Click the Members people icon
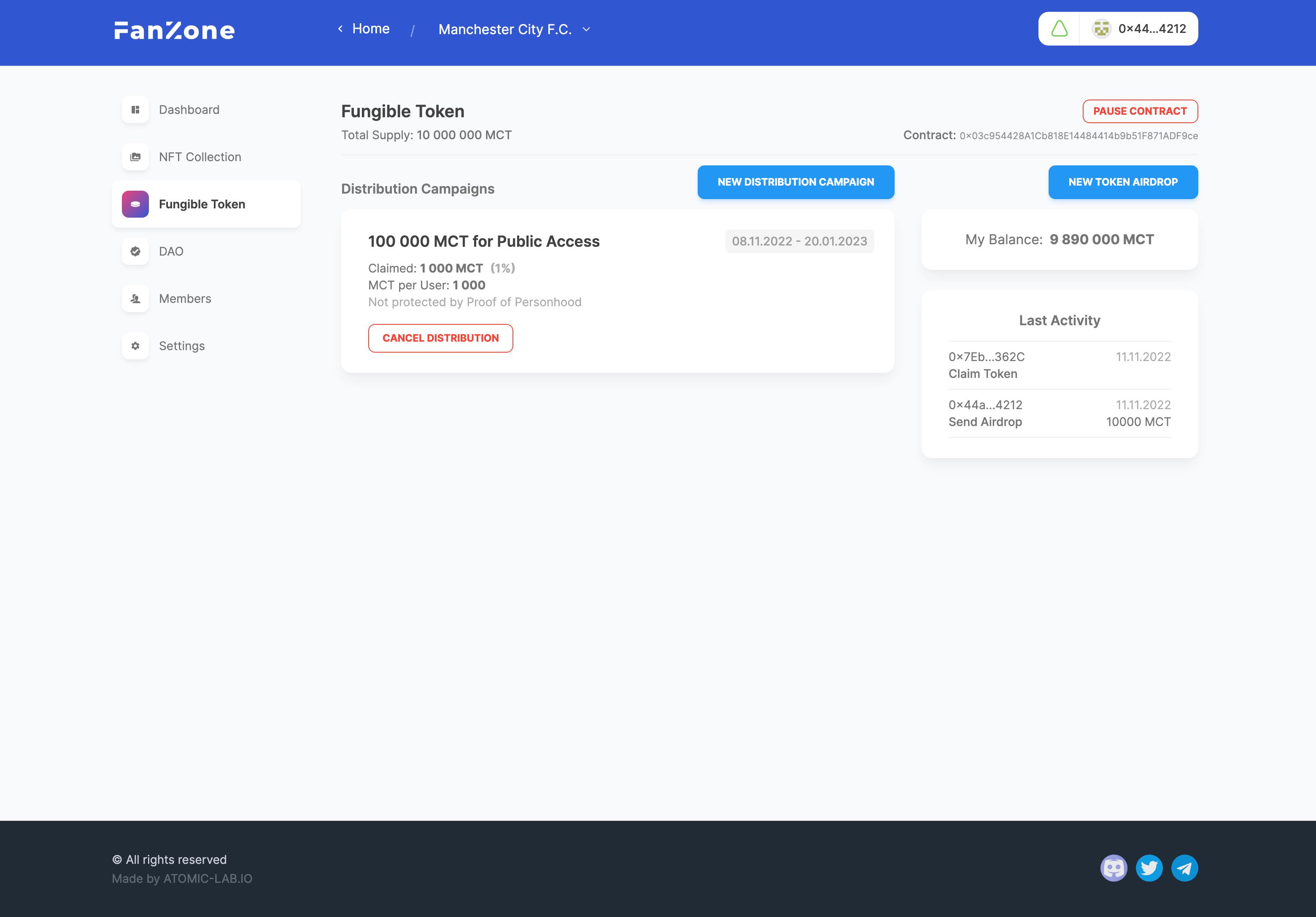The height and width of the screenshot is (917, 1316). coord(135,299)
